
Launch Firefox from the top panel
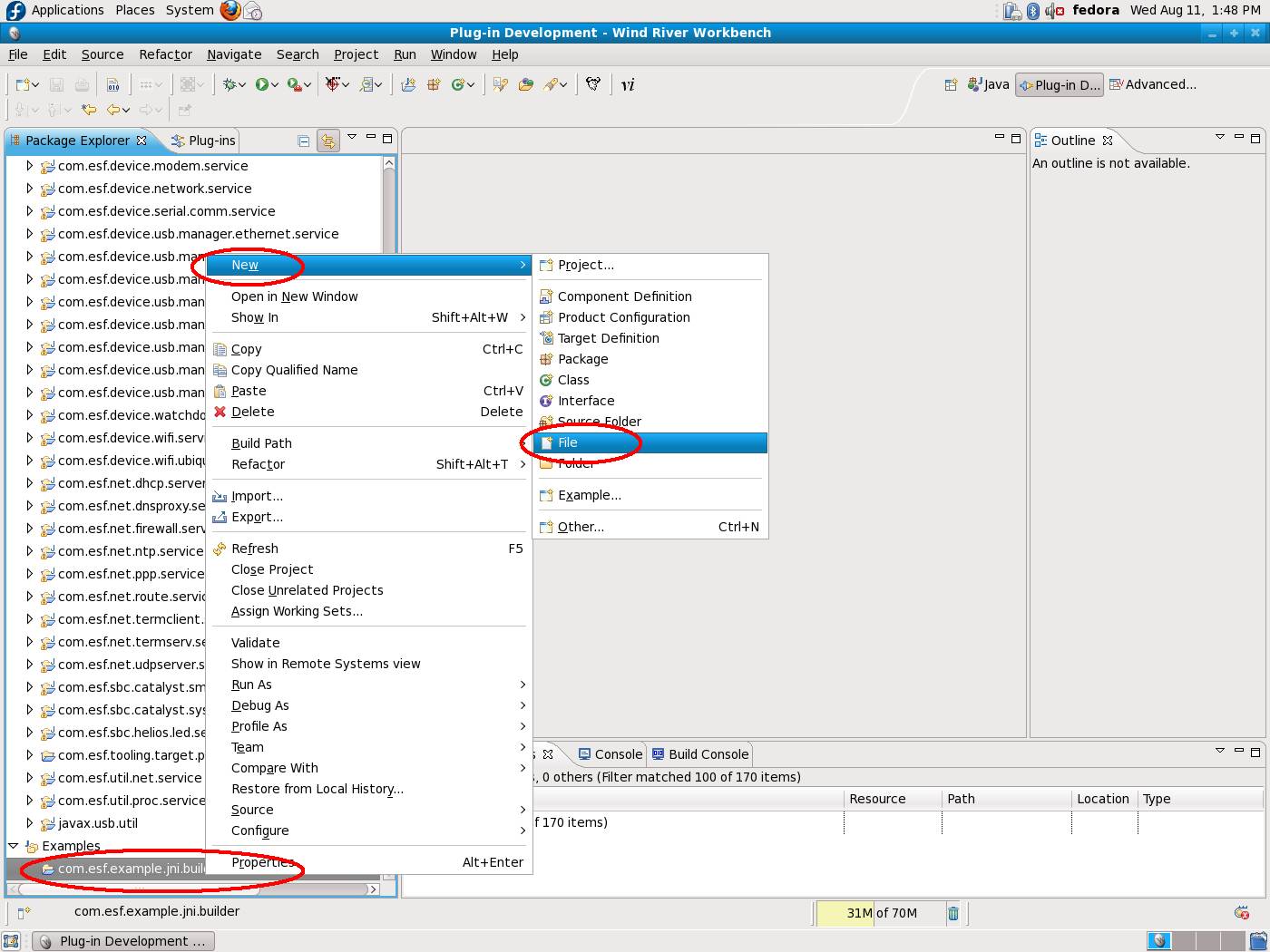pos(230,10)
